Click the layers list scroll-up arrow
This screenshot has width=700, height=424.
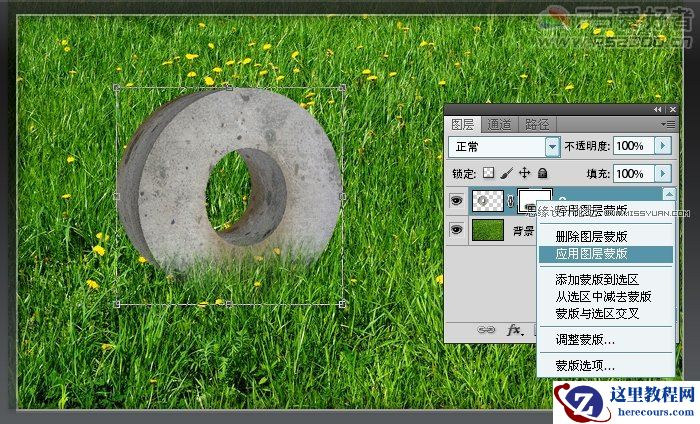(x=669, y=194)
